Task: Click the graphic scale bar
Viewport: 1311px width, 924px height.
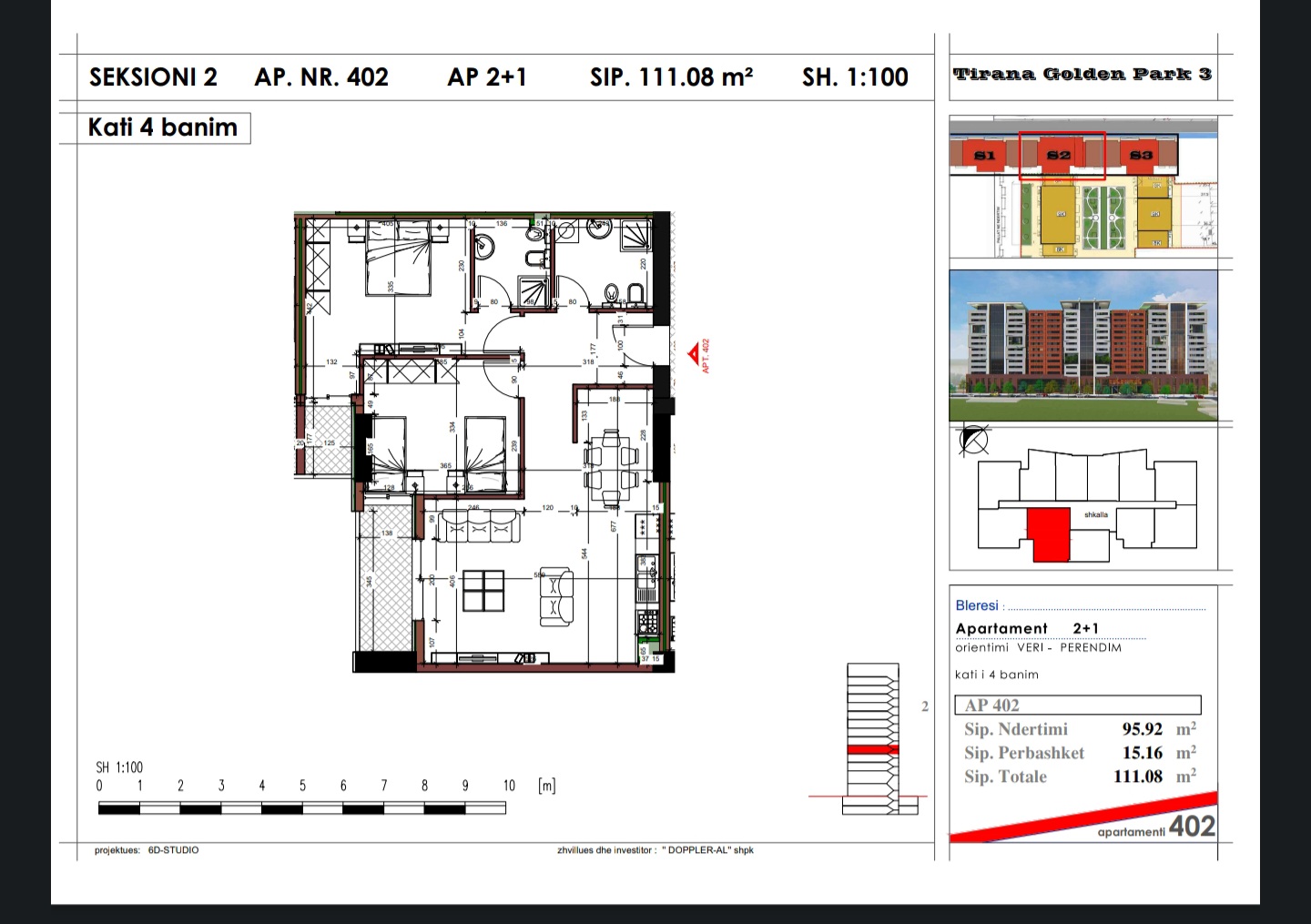Action: [x=301, y=808]
